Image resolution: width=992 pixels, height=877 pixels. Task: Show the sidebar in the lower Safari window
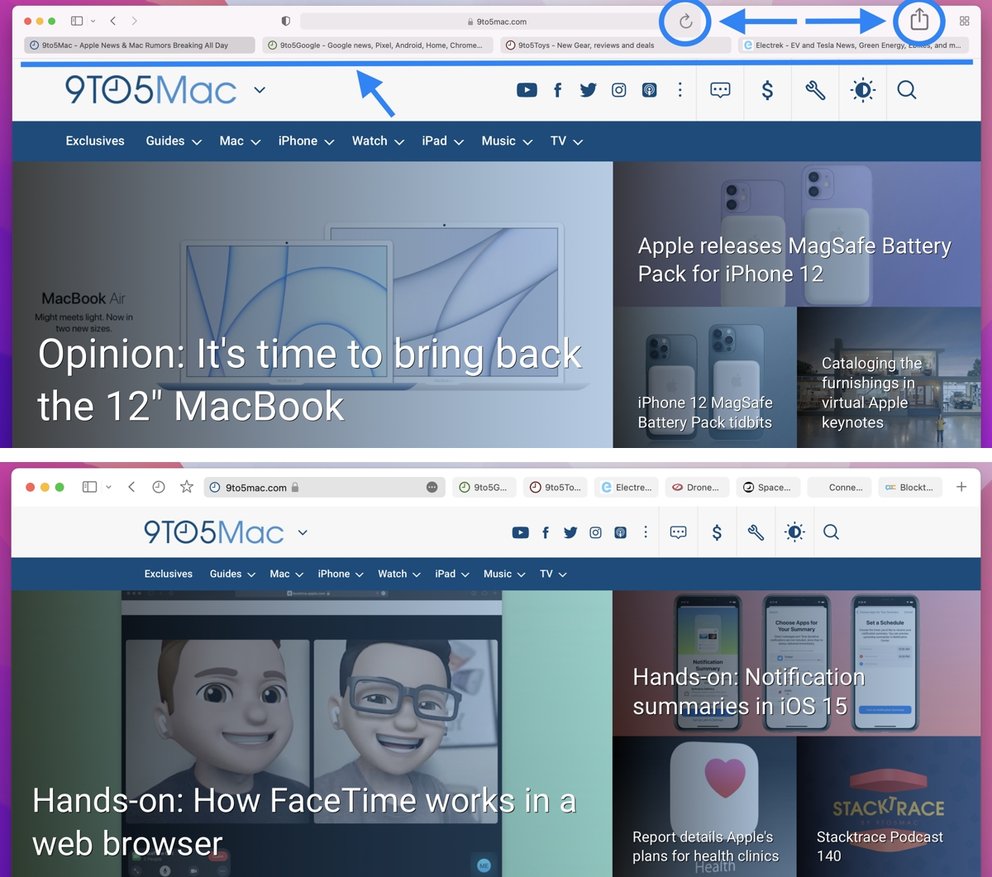tap(89, 487)
